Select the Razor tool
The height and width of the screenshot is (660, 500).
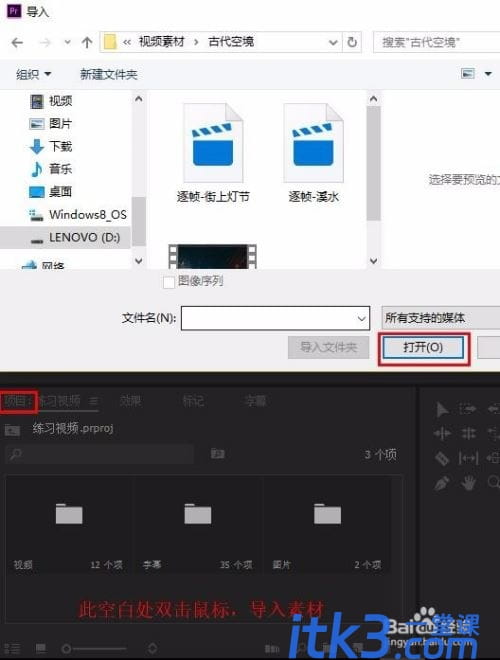[x=442, y=458]
